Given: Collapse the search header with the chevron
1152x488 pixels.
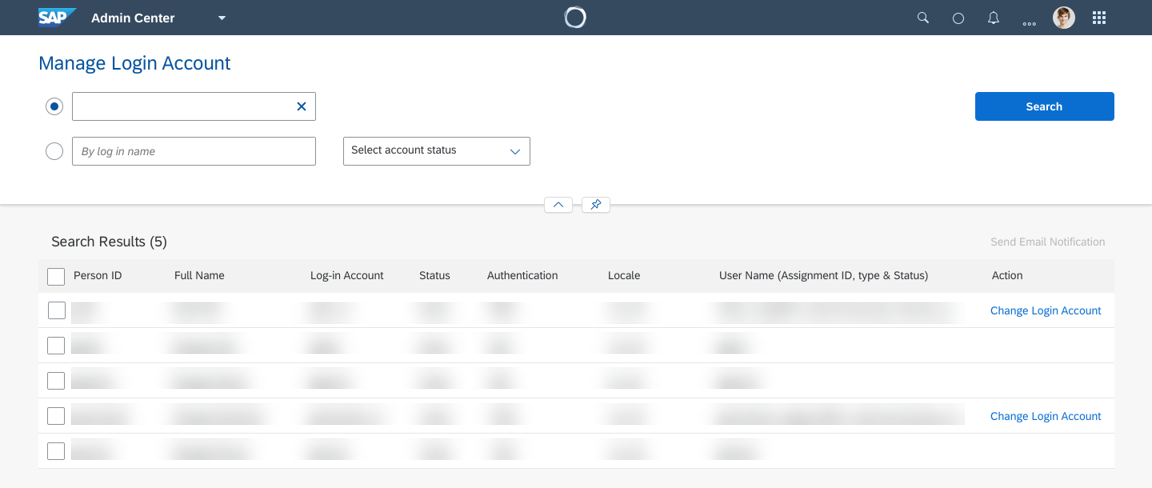Looking at the screenshot, I should 558,205.
